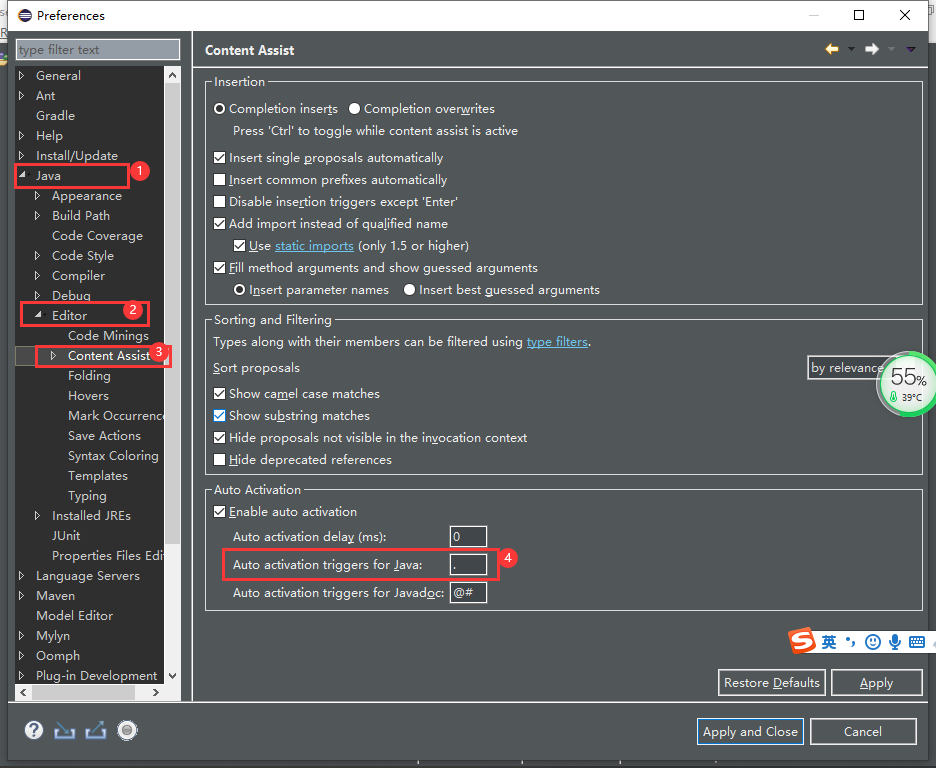Open the type filters link
This screenshot has height=768, width=936.
(x=557, y=342)
